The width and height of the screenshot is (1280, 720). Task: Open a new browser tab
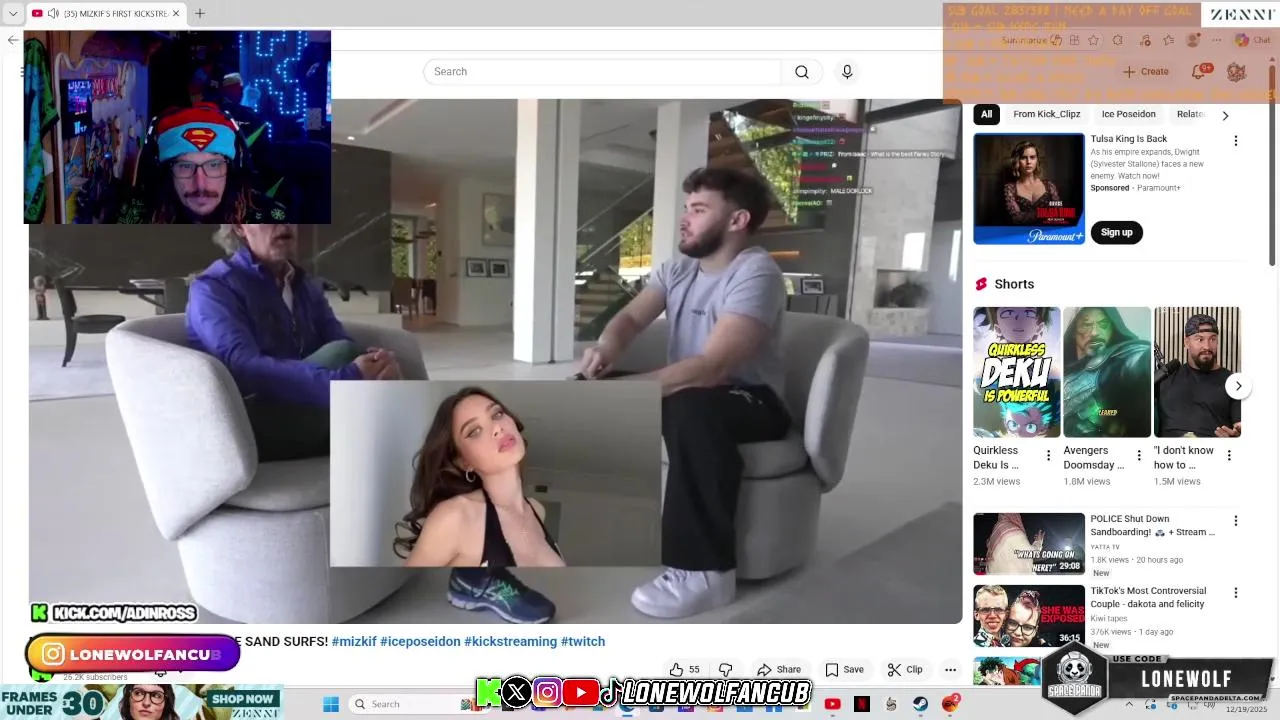tap(199, 13)
